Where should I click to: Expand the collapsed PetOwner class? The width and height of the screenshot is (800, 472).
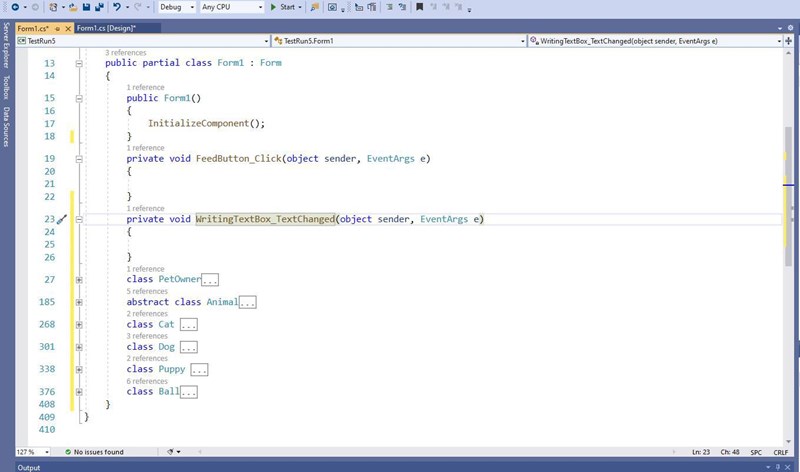pyautogui.click(x=78, y=280)
